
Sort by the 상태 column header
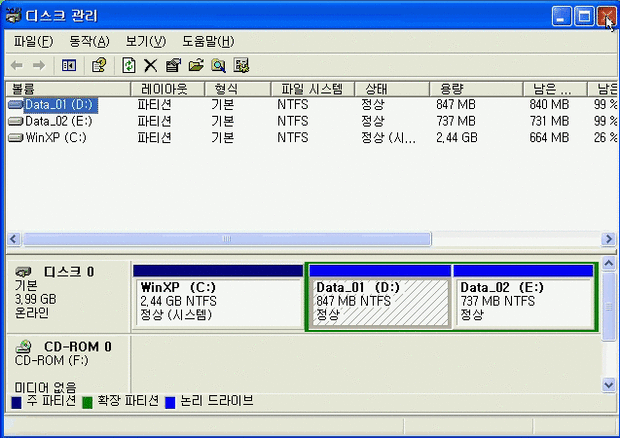point(392,89)
